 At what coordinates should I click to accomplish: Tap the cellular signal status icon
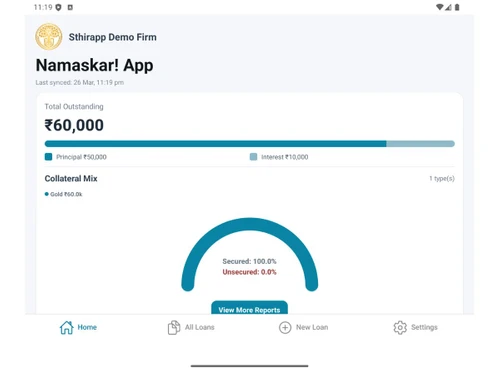coord(448,7)
